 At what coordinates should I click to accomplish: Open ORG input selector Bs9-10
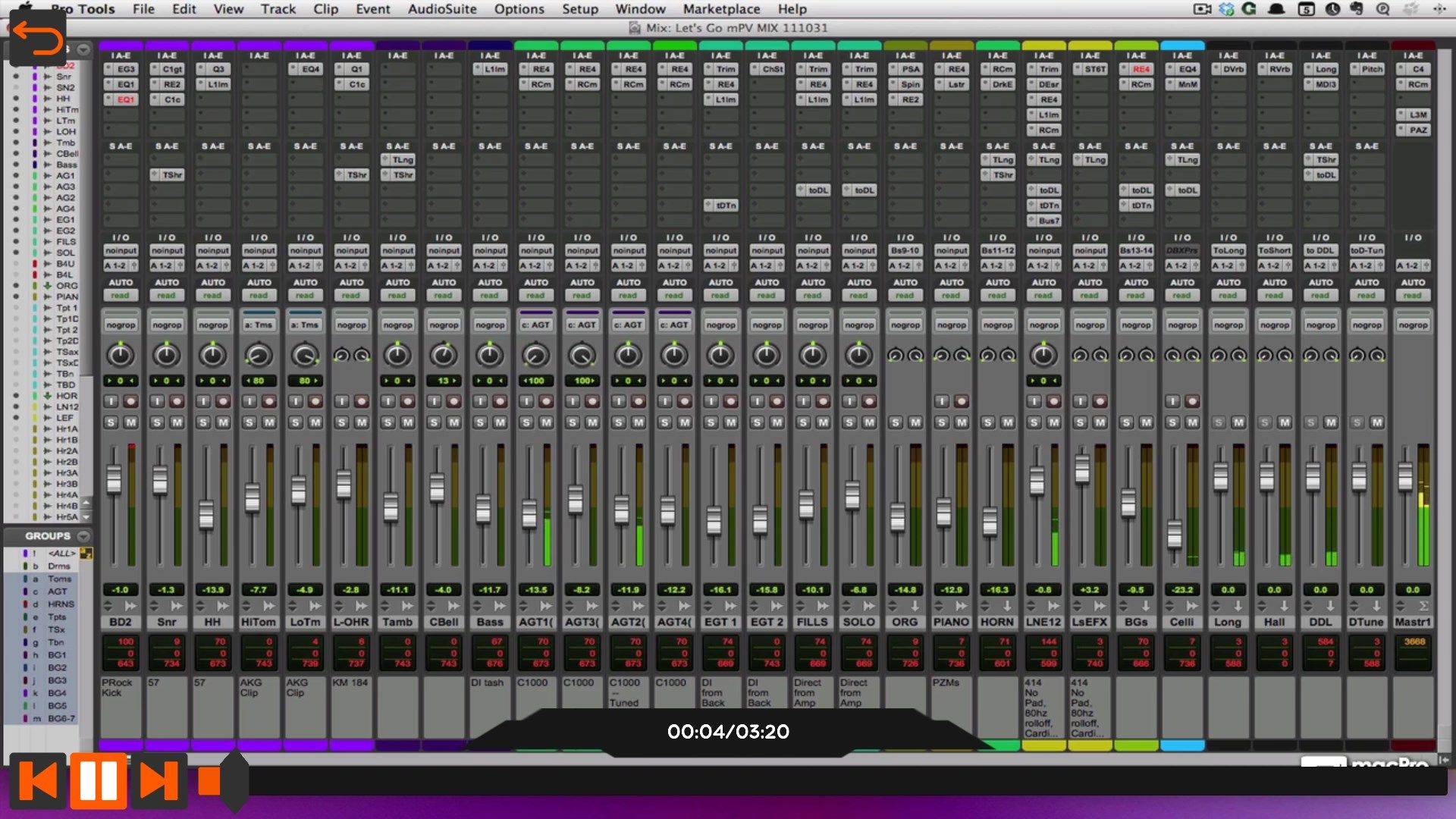point(905,250)
